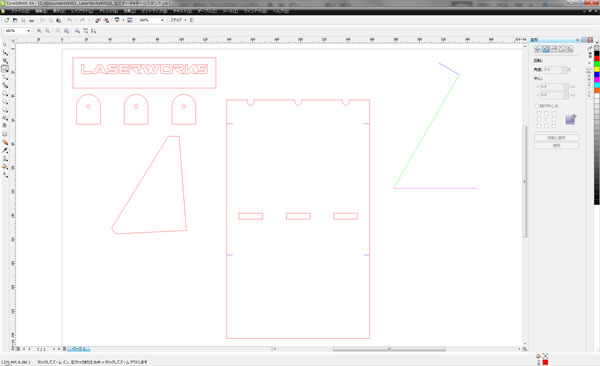Open the Bitmaps menu
Image resolution: width=600 pixels, height=366 pixels.
154,11
